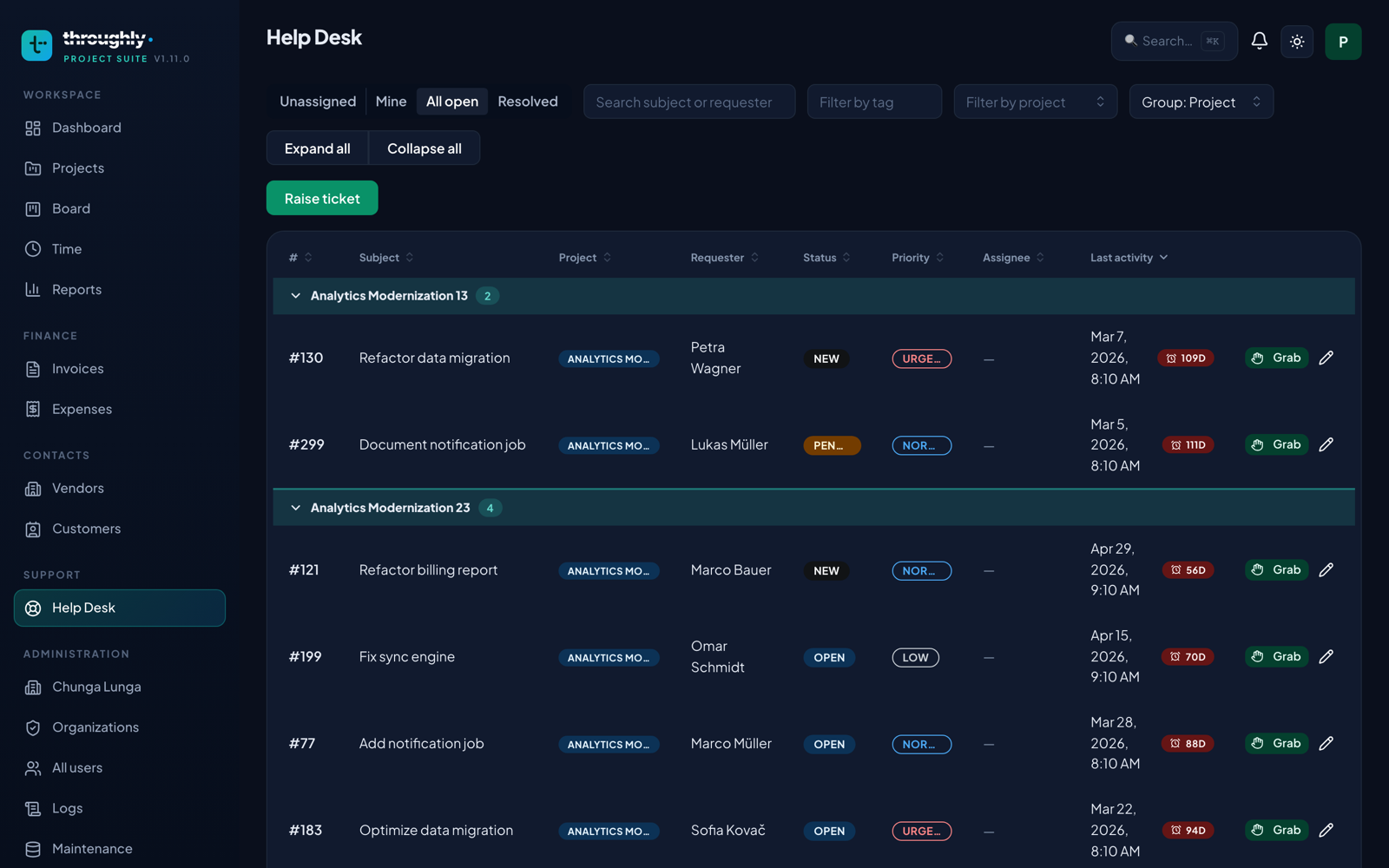Viewport: 1389px width, 868px height.
Task: Open Reports page
Action: pos(120,289)
